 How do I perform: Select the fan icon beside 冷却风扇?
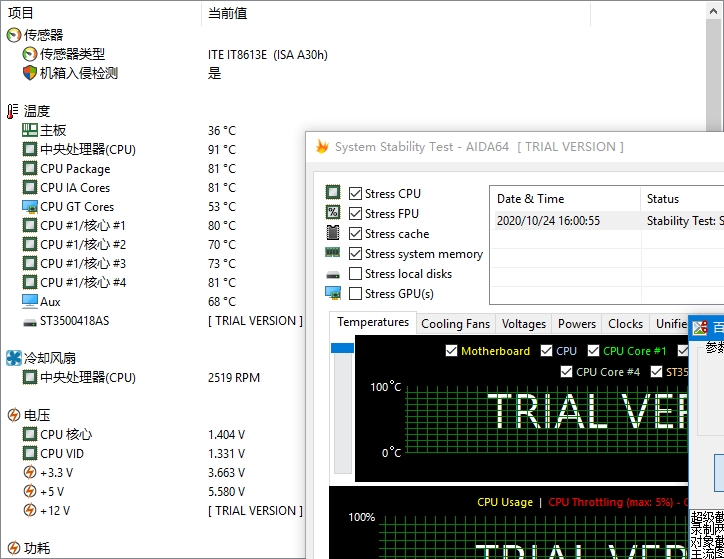[14, 358]
